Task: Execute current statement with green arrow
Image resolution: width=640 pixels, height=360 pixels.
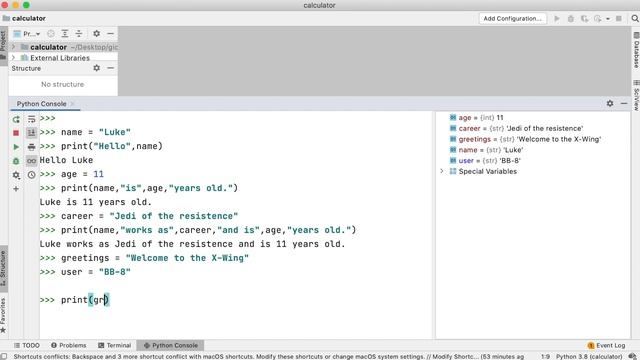Action: coord(16,147)
